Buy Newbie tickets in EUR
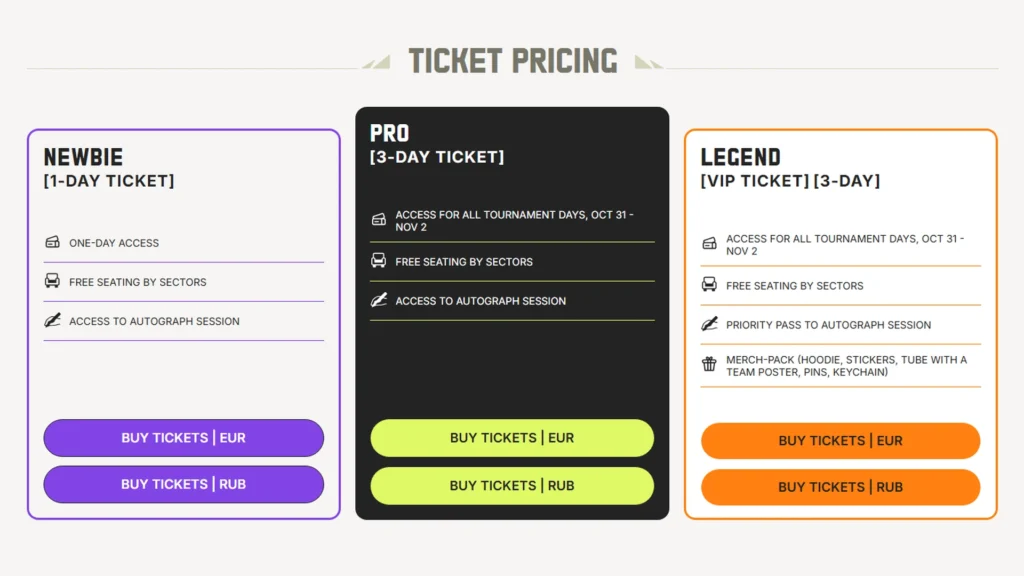Viewport: 1024px width, 576px height. coord(183,438)
